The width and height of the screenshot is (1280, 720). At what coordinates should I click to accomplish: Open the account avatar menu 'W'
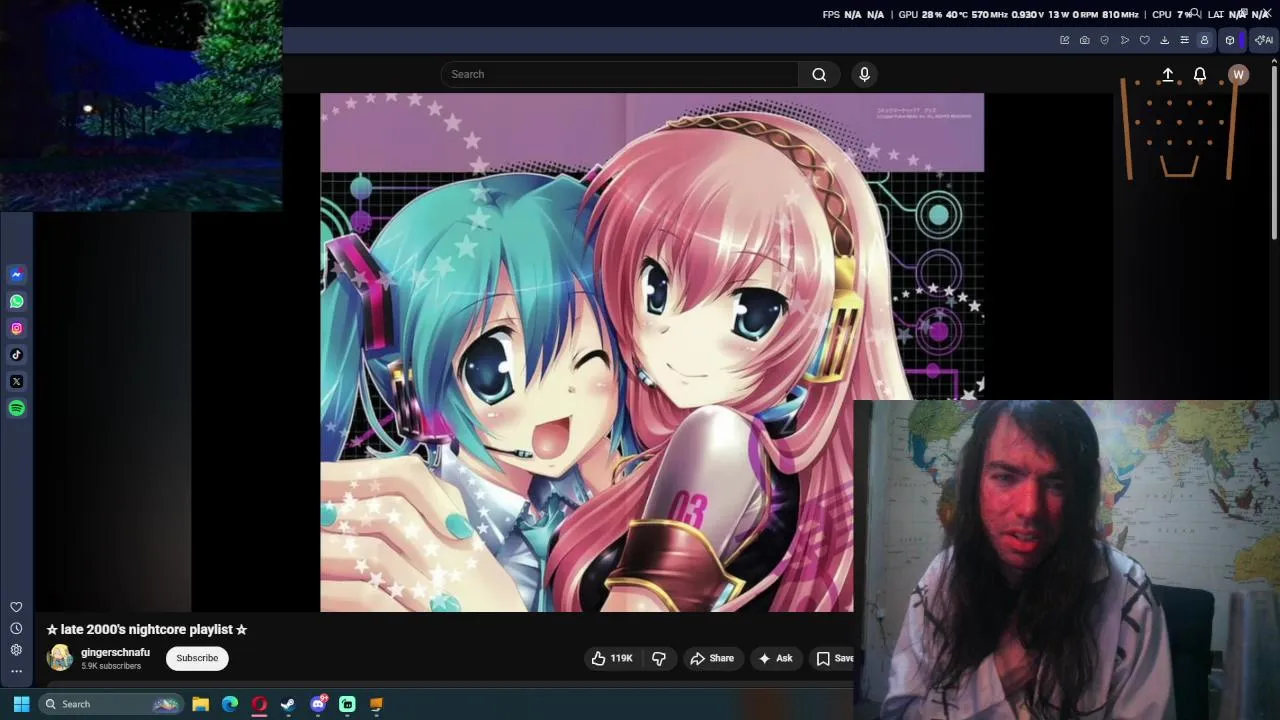1238,75
